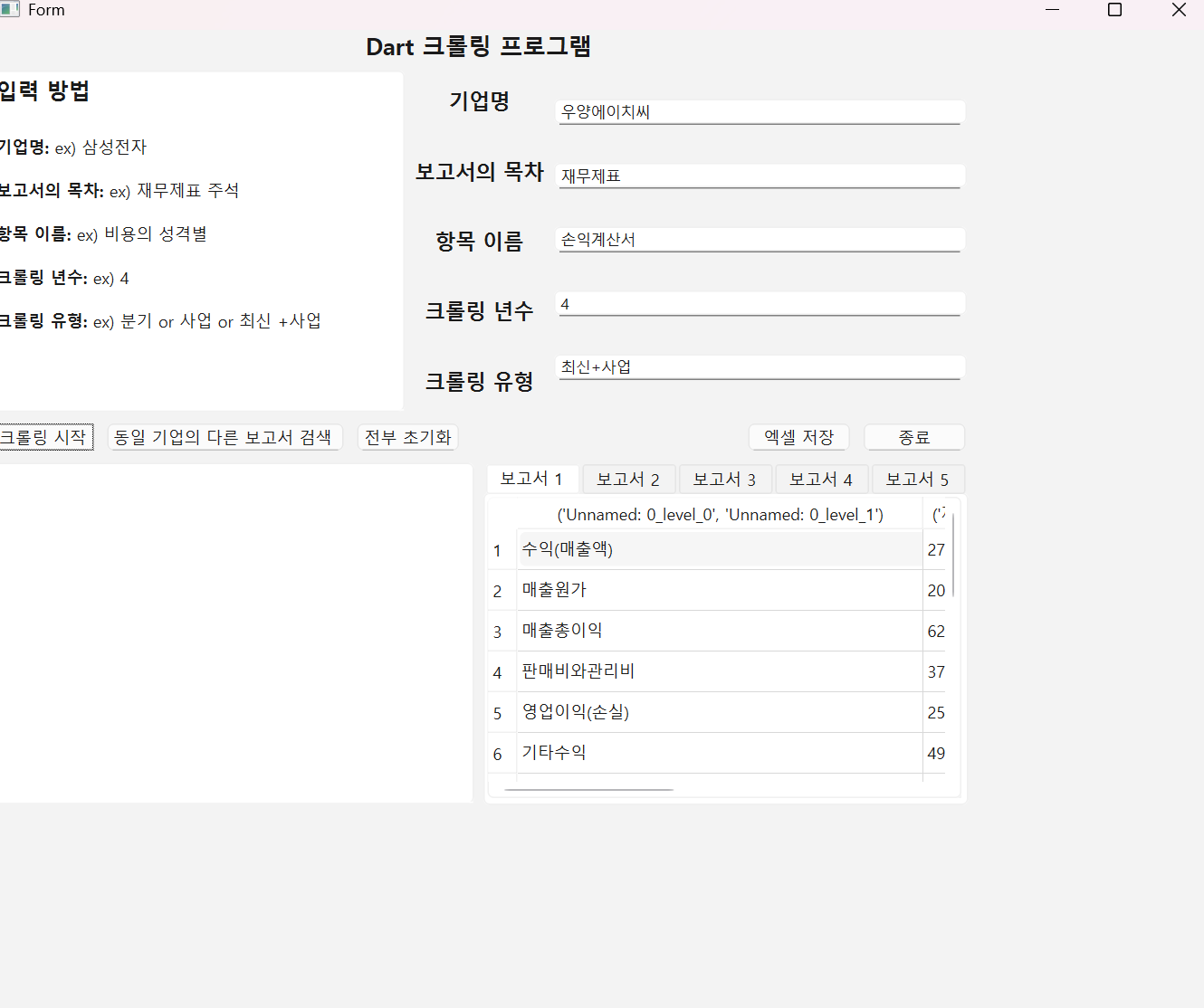Focus the 크롤링 유형 text field
The height and width of the screenshot is (1008, 1204).
(x=759, y=367)
